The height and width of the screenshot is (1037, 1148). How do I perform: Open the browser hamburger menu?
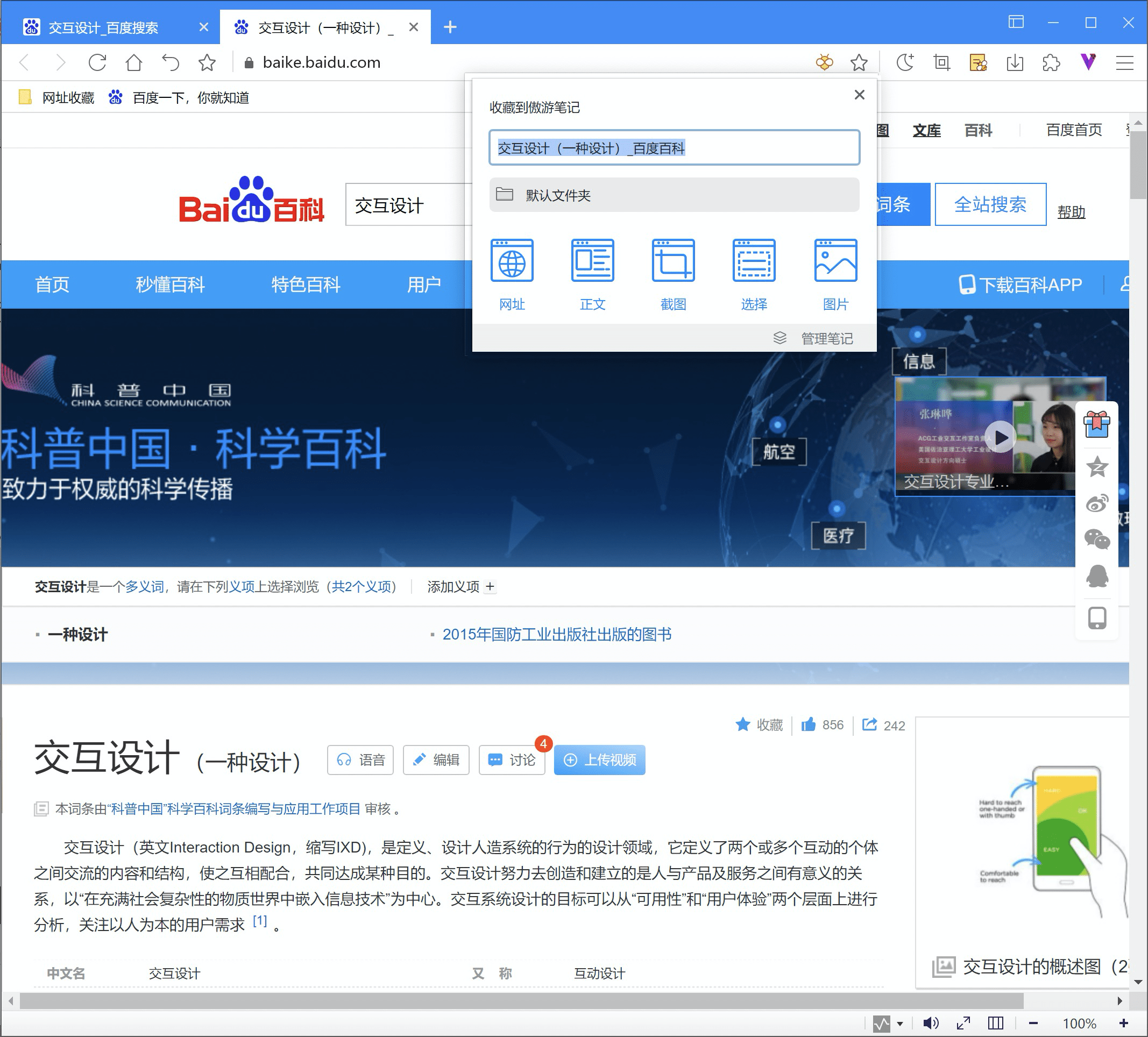tap(1125, 62)
